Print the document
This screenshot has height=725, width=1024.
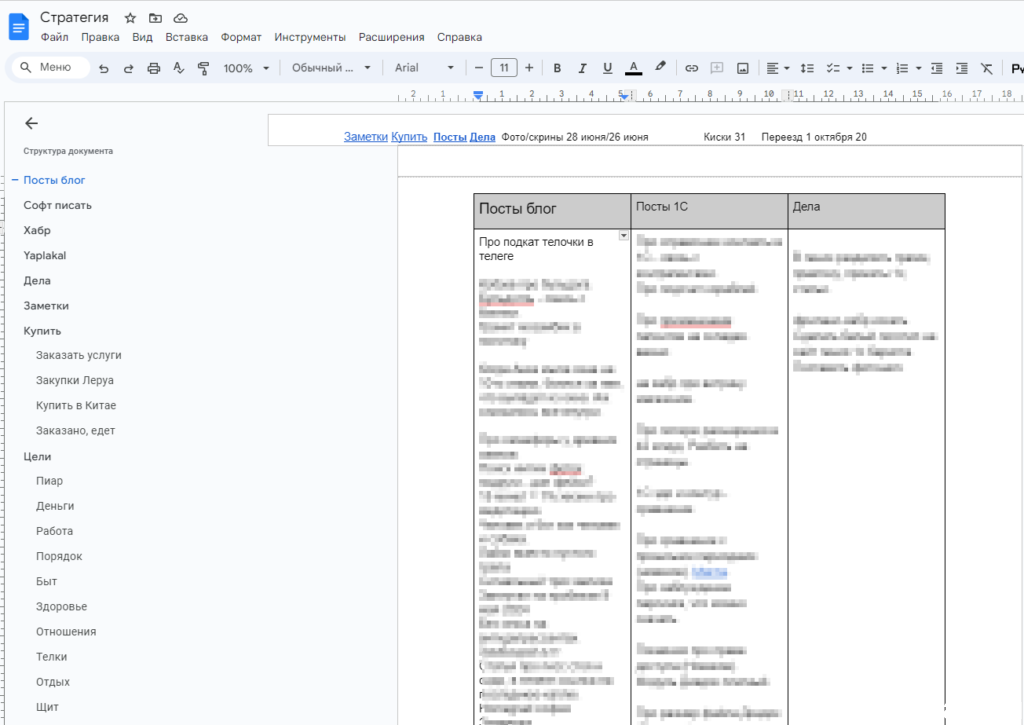click(x=153, y=68)
